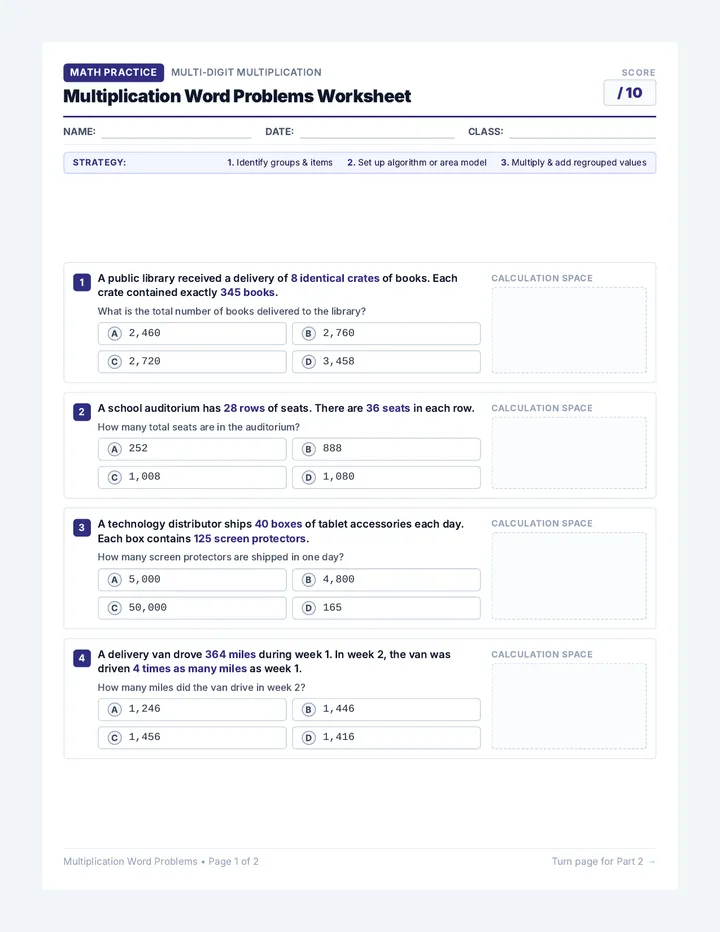Viewport: 720px width, 932px height.
Task: Click the MATH PRACTICE badge
Action: point(114,73)
